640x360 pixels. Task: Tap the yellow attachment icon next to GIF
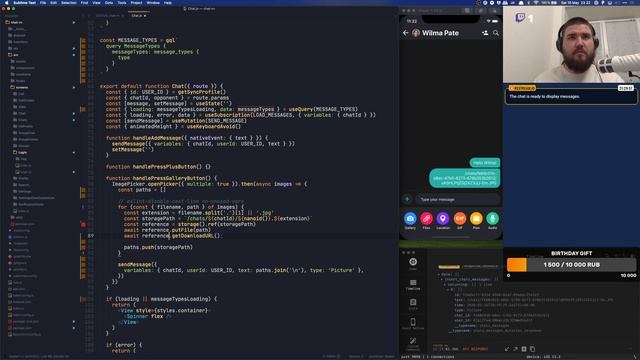point(476,218)
